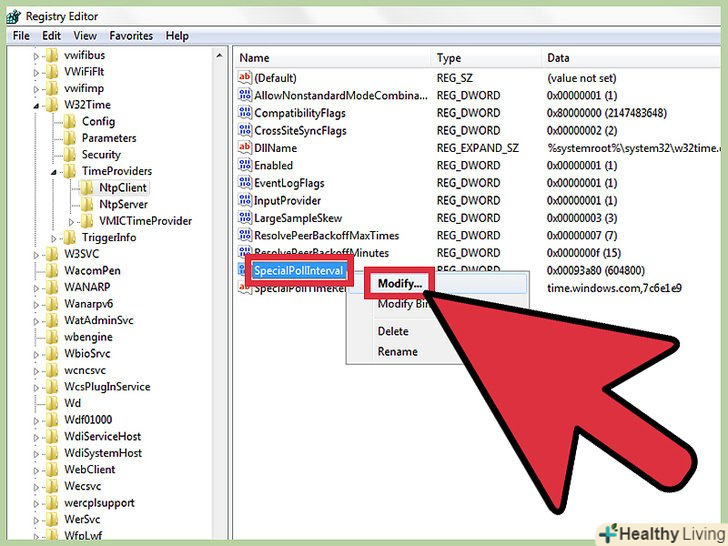Click the REG_EXPAND_SZ type cell
This screenshot has height=546, width=728.
(x=478, y=148)
